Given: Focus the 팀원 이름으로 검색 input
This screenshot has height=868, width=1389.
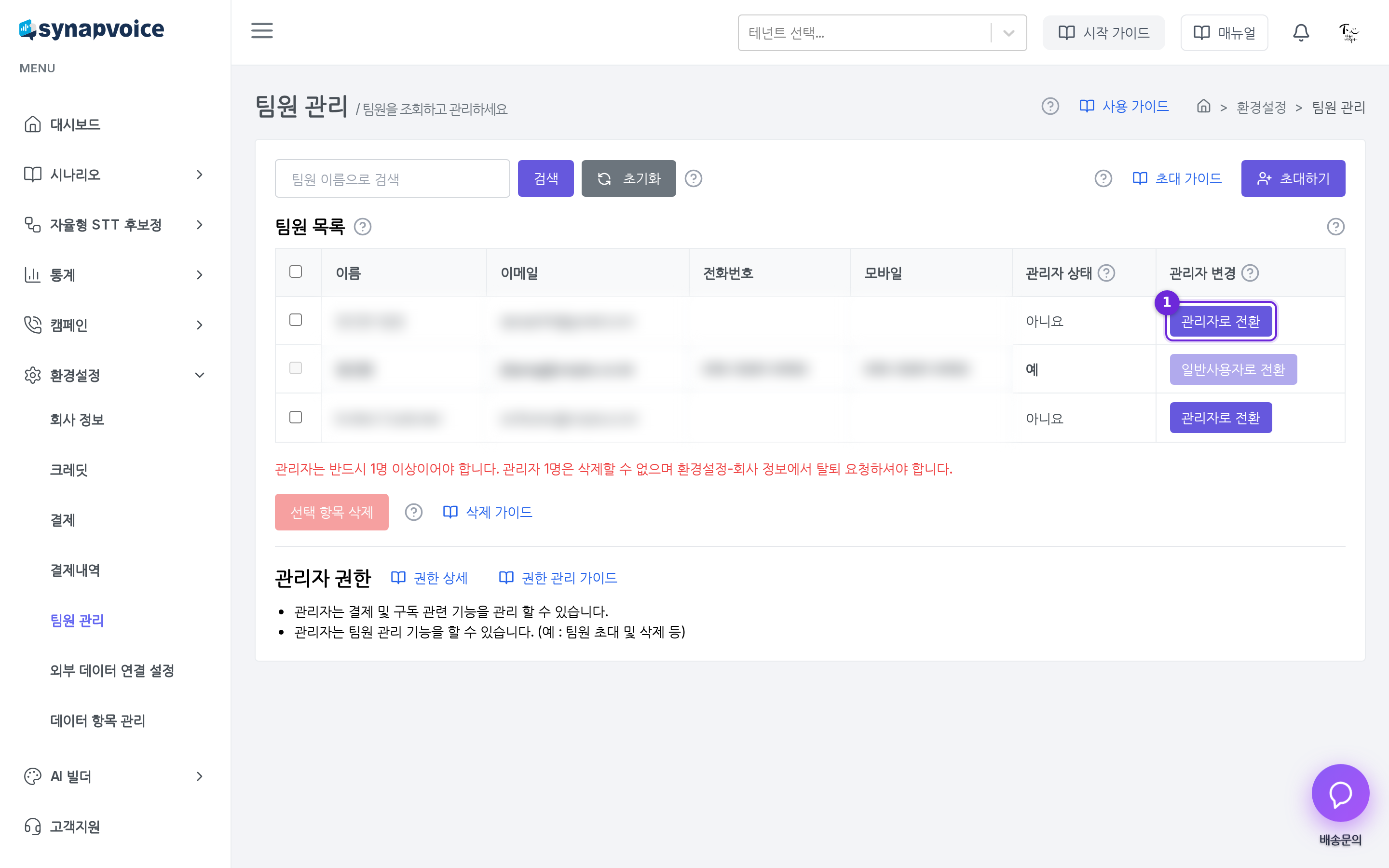Looking at the screenshot, I should tap(392, 178).
